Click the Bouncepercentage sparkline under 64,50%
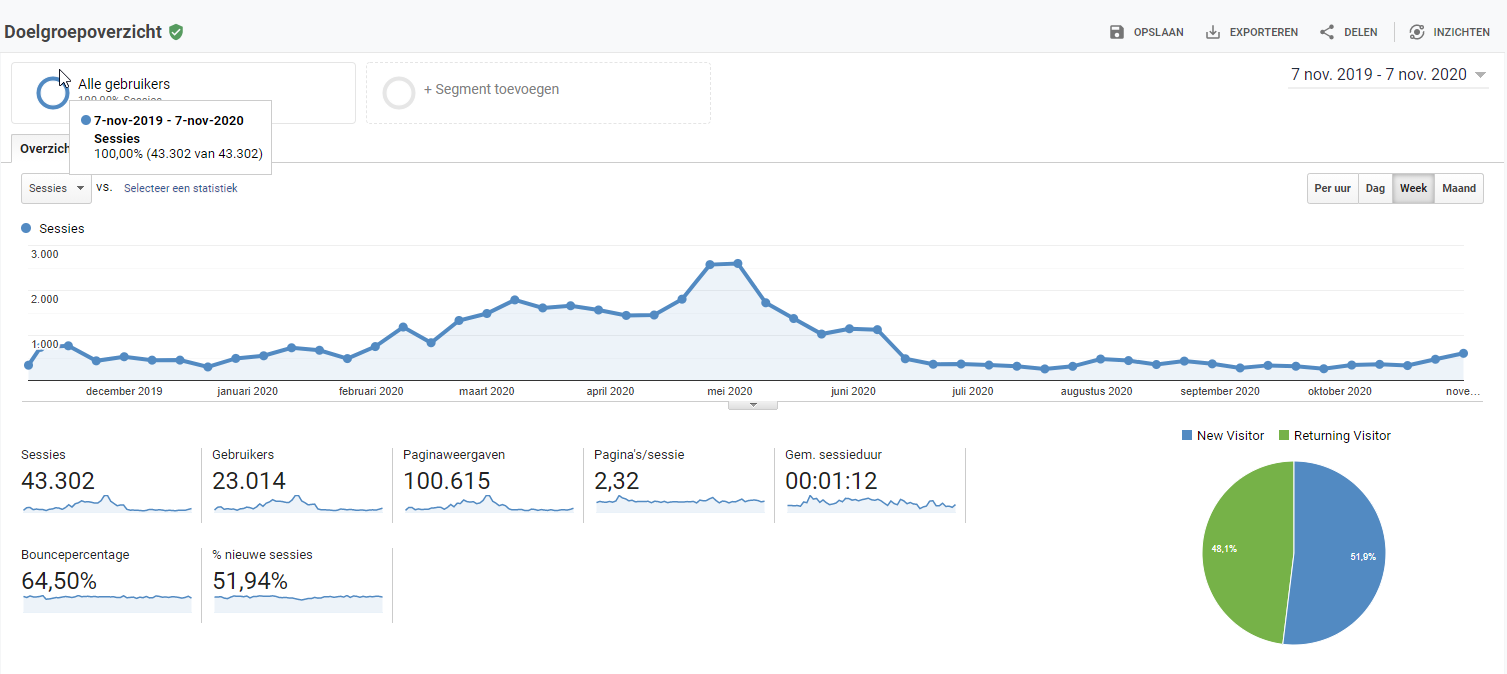 pos(107,602)
